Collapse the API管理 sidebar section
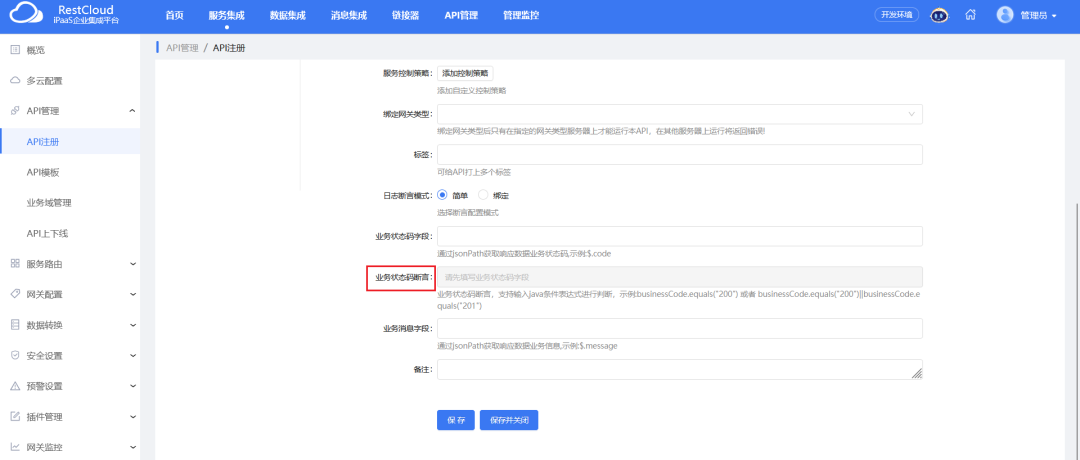The height and width of the screenshot is (460, 1080). (133, 111)
